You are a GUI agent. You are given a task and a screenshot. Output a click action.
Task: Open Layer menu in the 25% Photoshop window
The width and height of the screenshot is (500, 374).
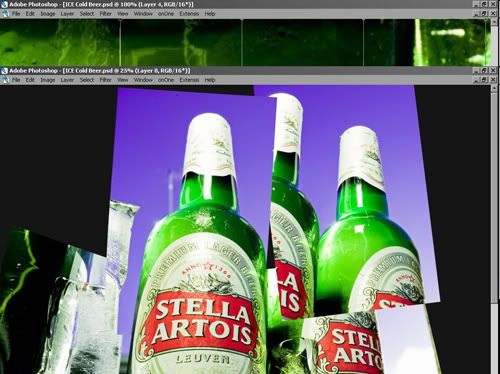pyautogui.click(x=67, y=80)
